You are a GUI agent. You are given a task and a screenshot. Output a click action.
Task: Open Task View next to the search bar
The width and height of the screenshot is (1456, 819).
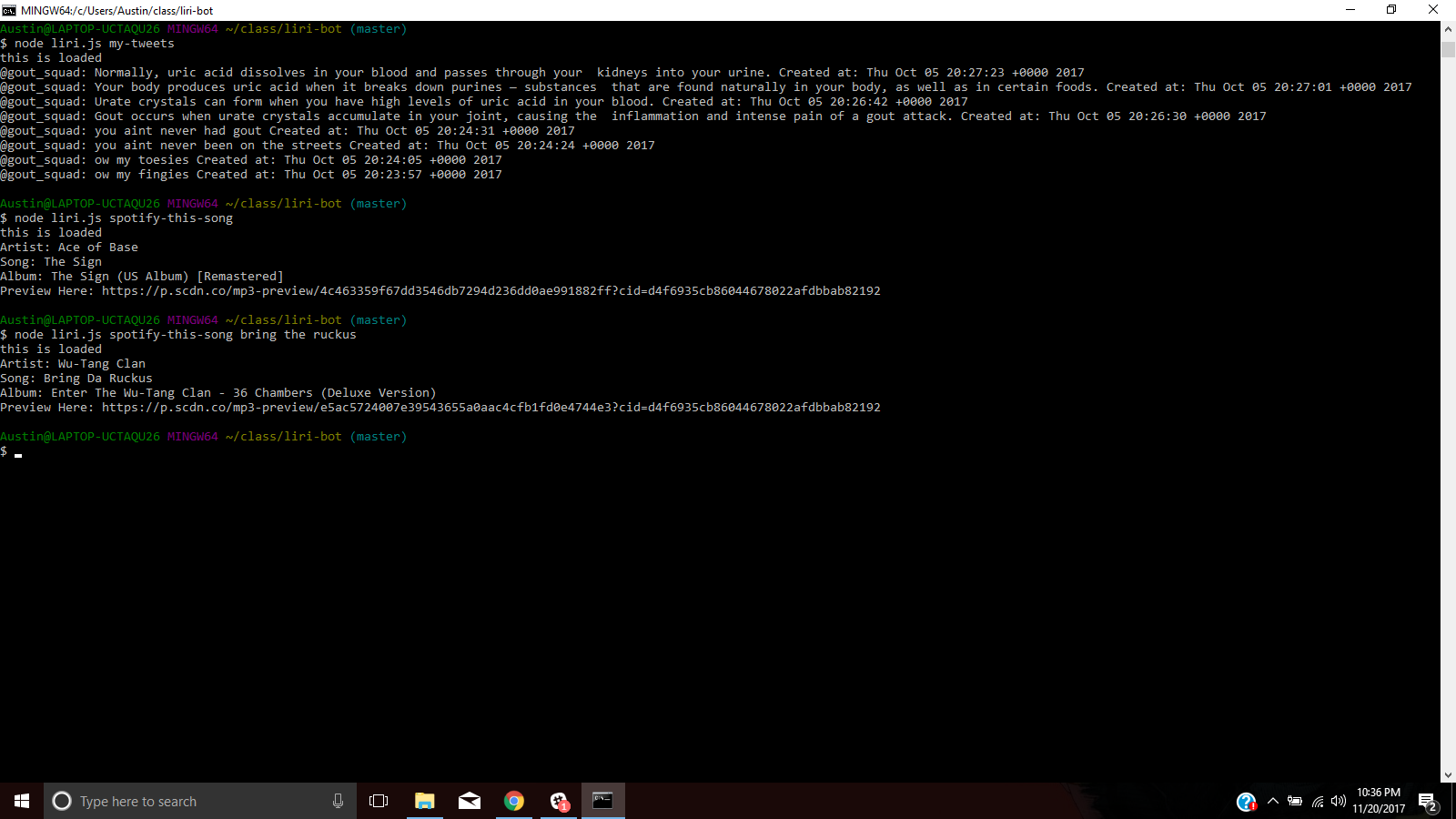point(379,801)
